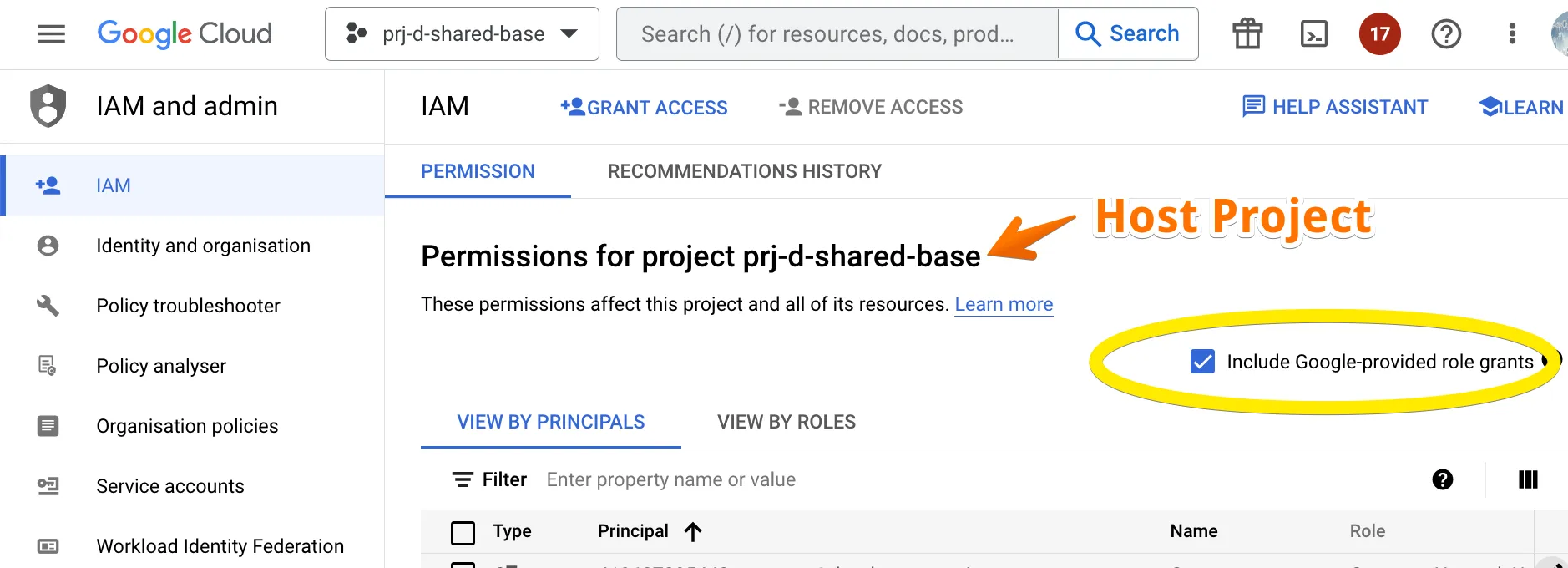Sort by Principal column arrow
The height and width of the screenshot is (568, 1568).
point(693,531)
